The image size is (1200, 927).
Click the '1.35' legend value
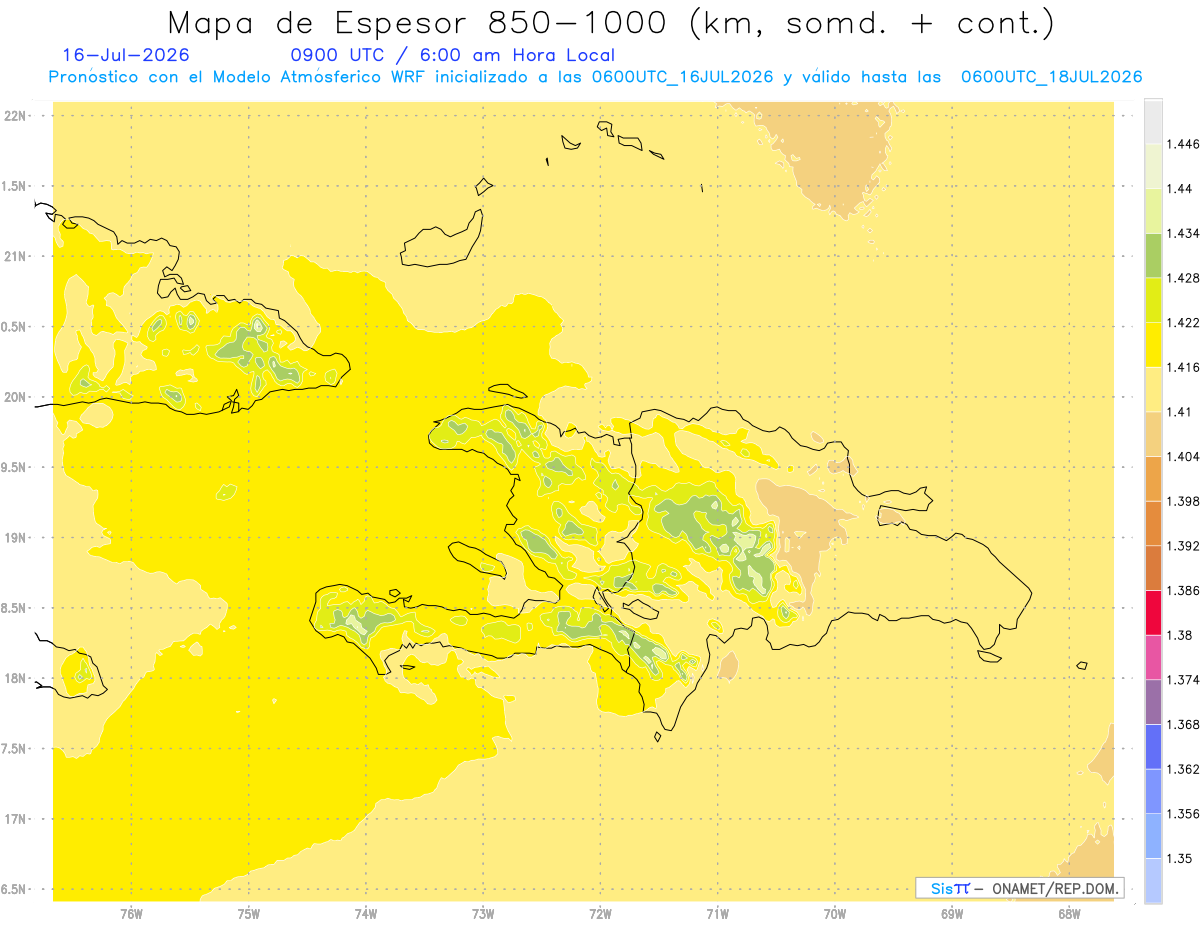coord(1181,859)
